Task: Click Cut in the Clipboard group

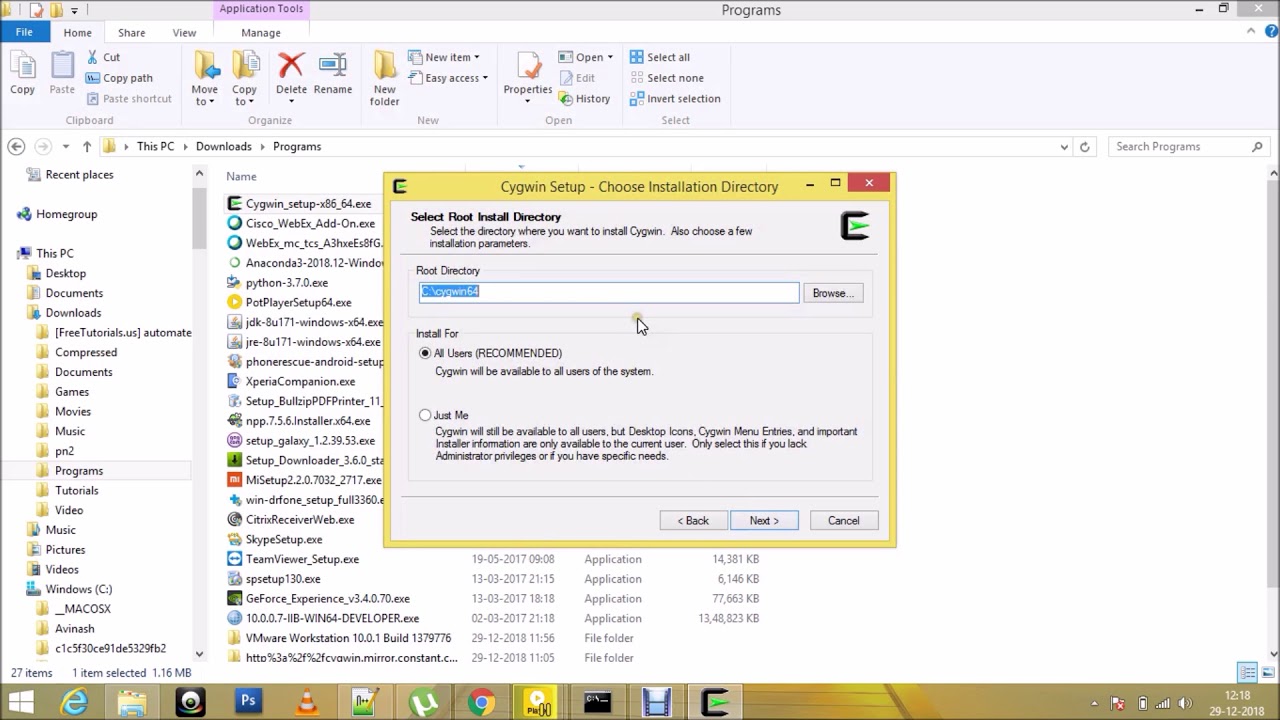Action: coord(102,57)
